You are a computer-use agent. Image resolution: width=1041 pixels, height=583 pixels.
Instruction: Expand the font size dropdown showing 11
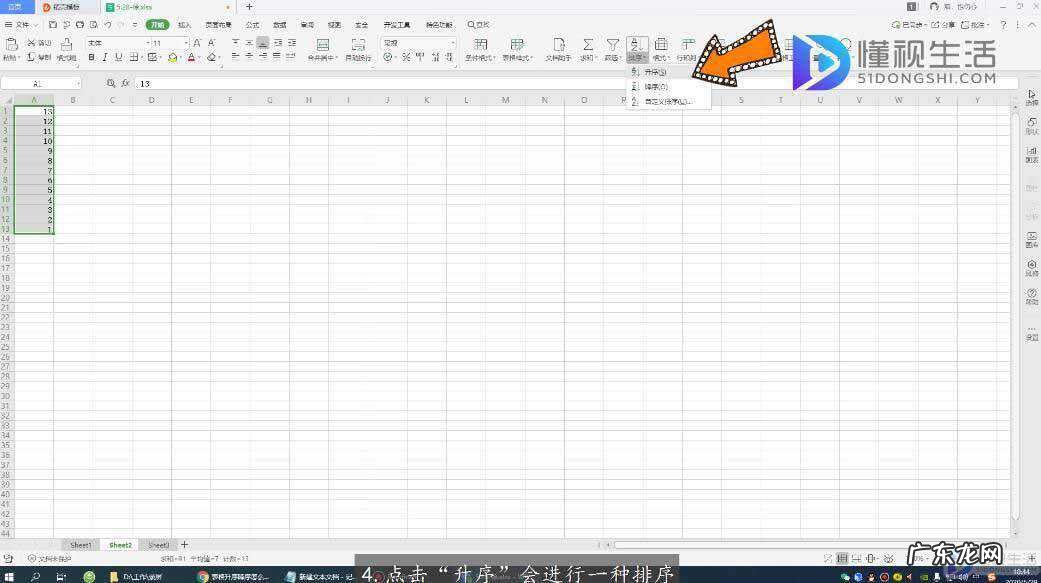[x=186, y=43]
